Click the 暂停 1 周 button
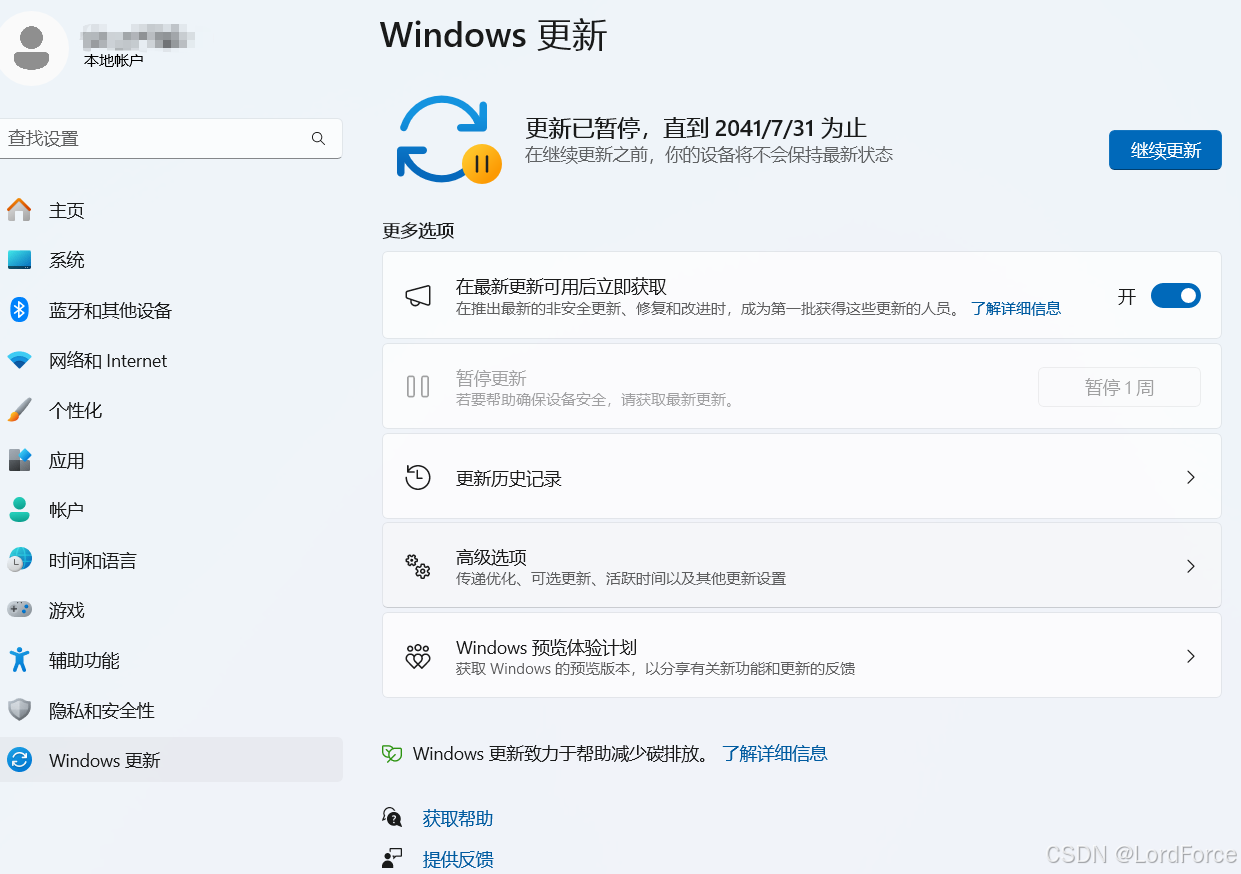This screenshot has width=1241, height=874. [1119, 387]
